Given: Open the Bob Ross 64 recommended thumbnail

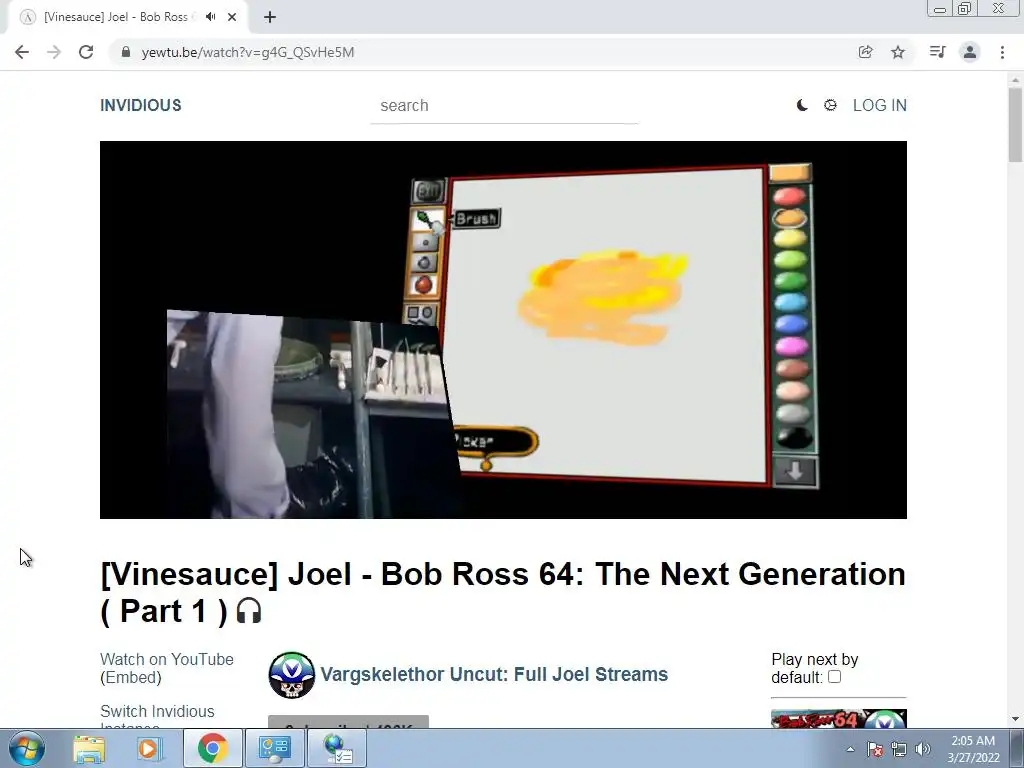Looking at the screenshot, I should 839,719.
